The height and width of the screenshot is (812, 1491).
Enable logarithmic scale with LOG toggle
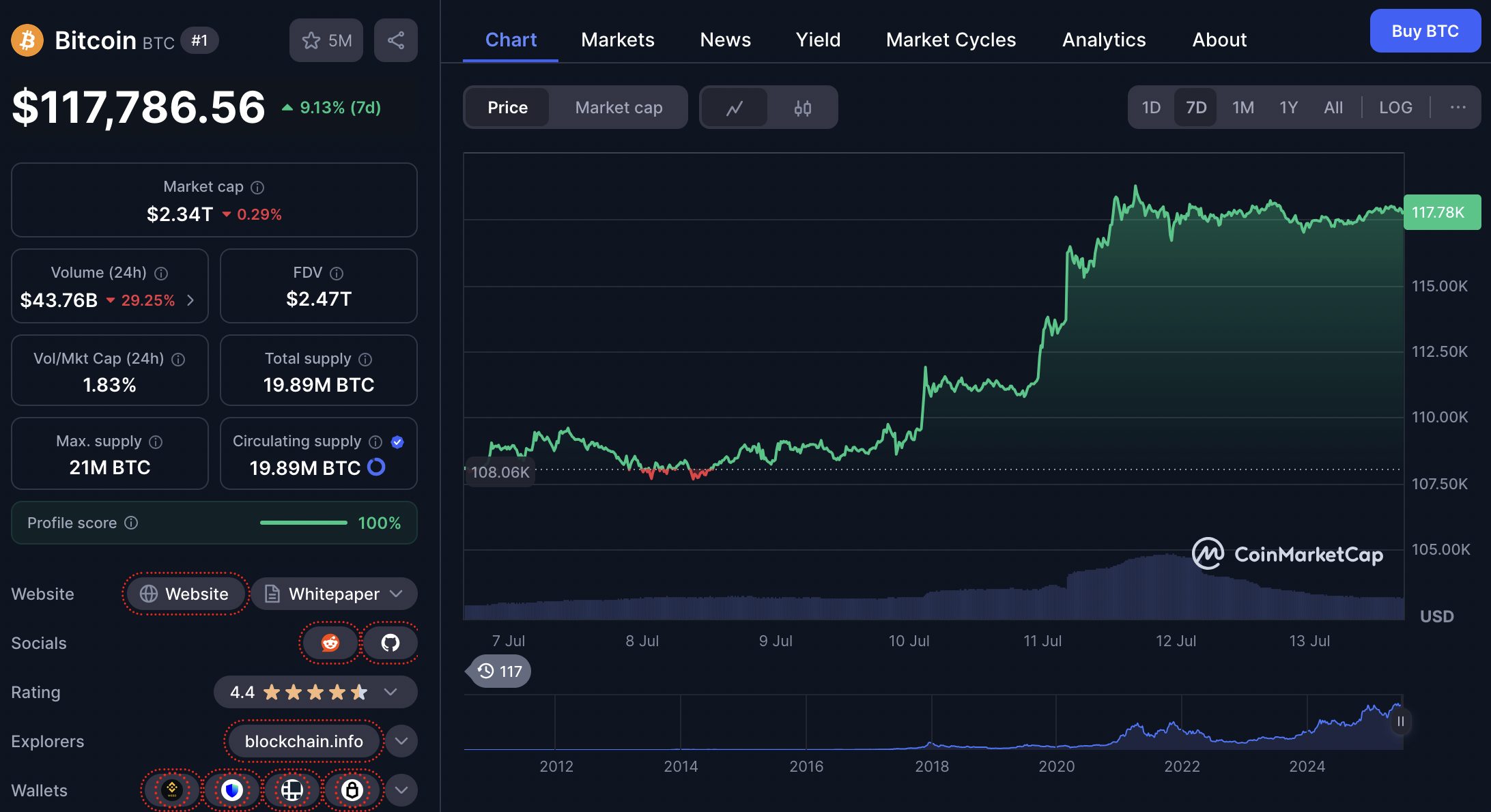pos(1395,107)
